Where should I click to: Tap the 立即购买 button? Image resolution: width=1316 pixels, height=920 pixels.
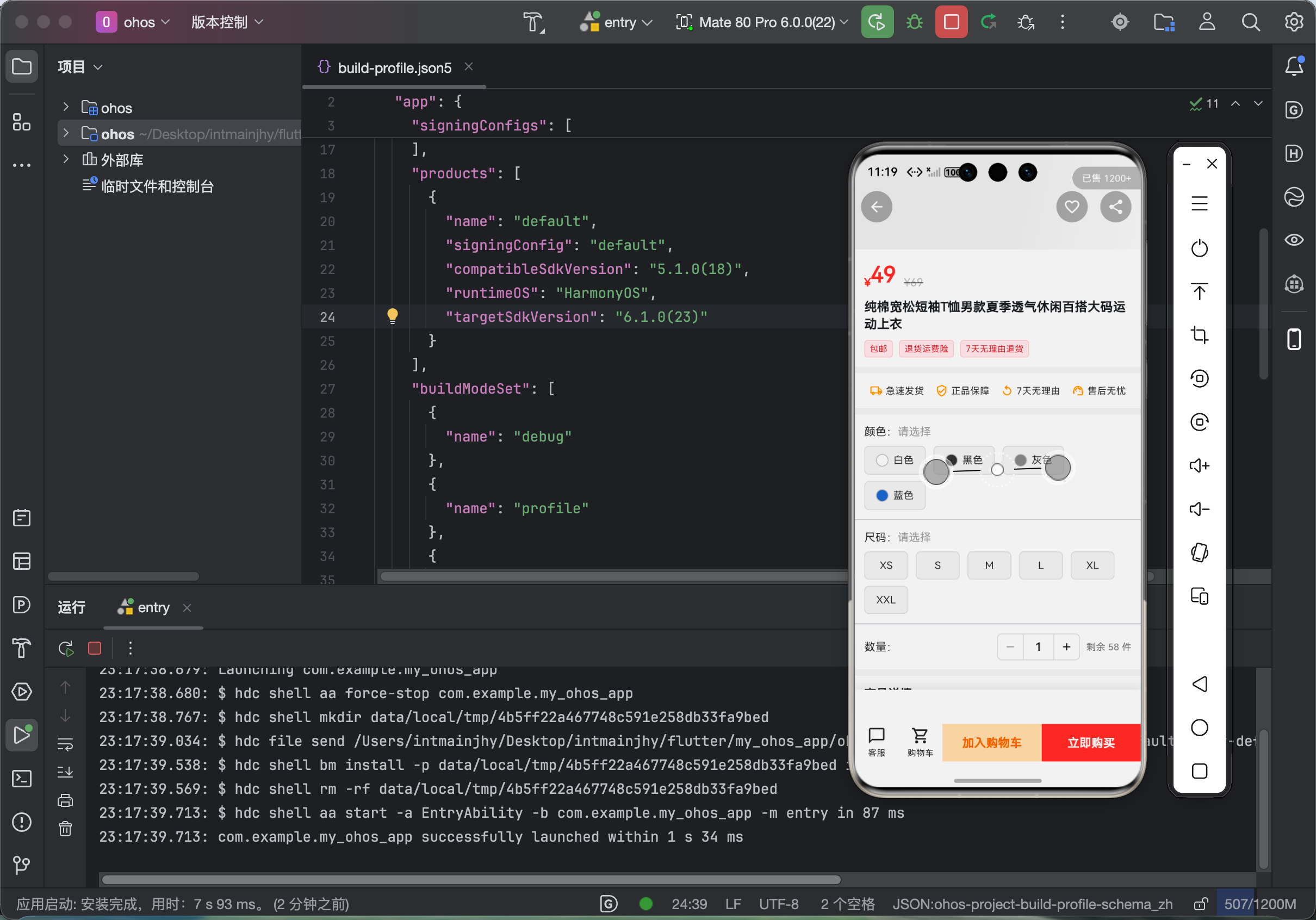1090,742
